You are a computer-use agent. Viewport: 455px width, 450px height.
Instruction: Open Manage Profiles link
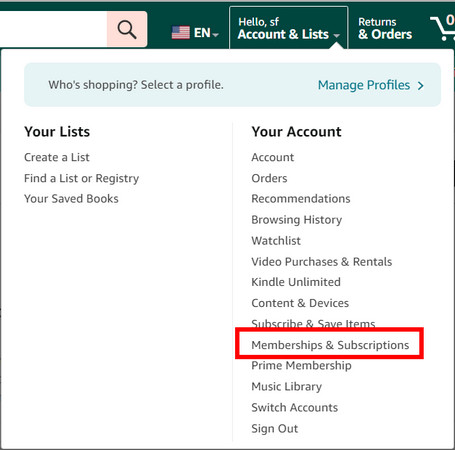coord(364,85)
